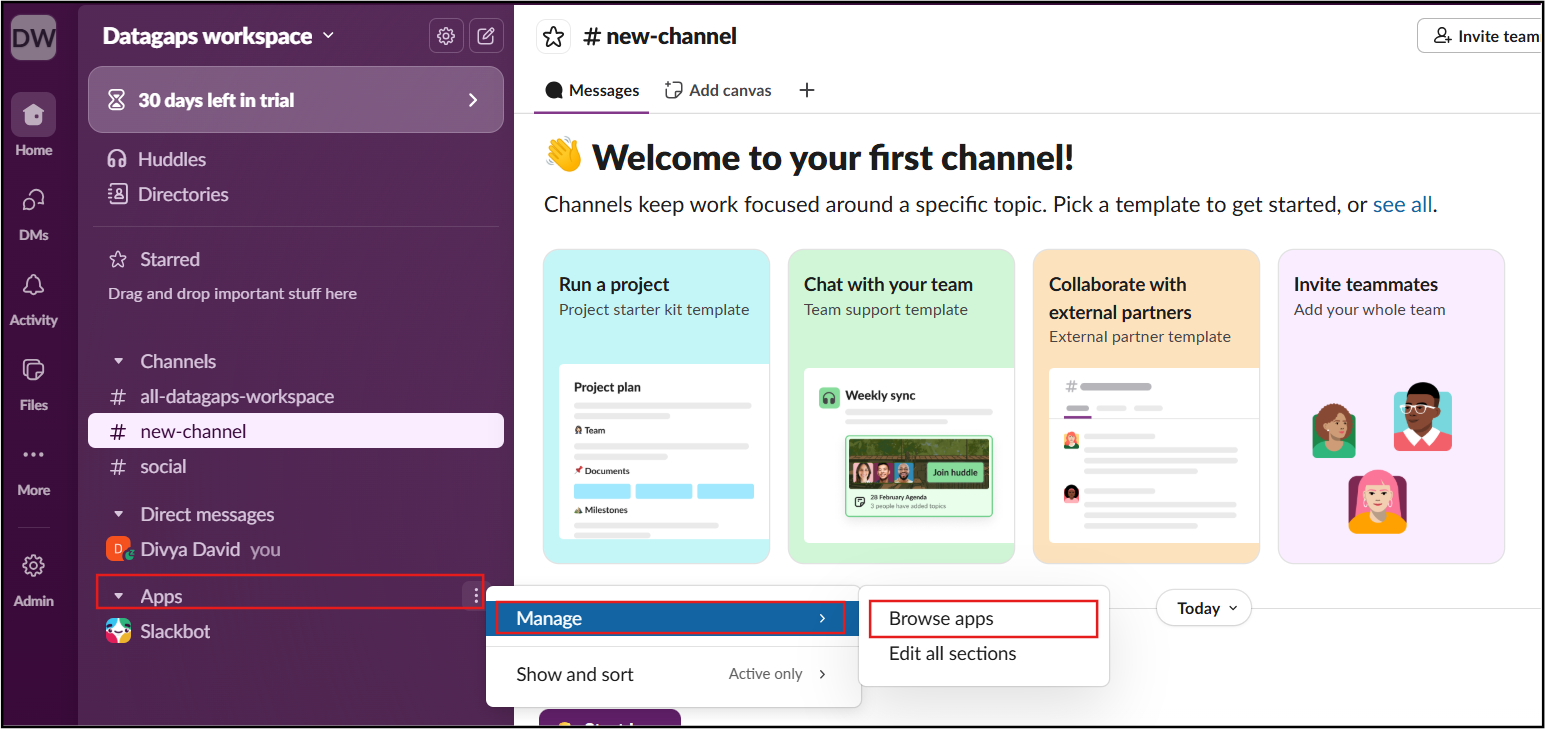Open the social channel
This screenshot has height=729, width=1545.
point(296,466)
